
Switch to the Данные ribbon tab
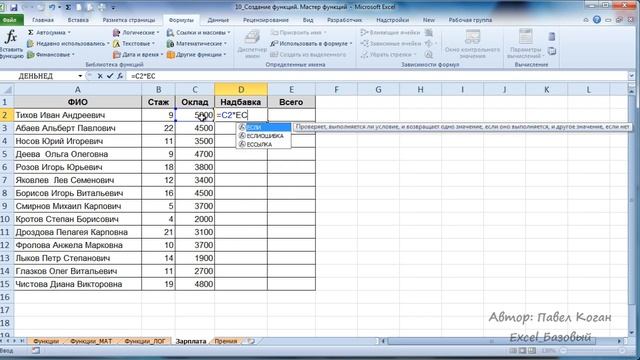click(218, 20)
